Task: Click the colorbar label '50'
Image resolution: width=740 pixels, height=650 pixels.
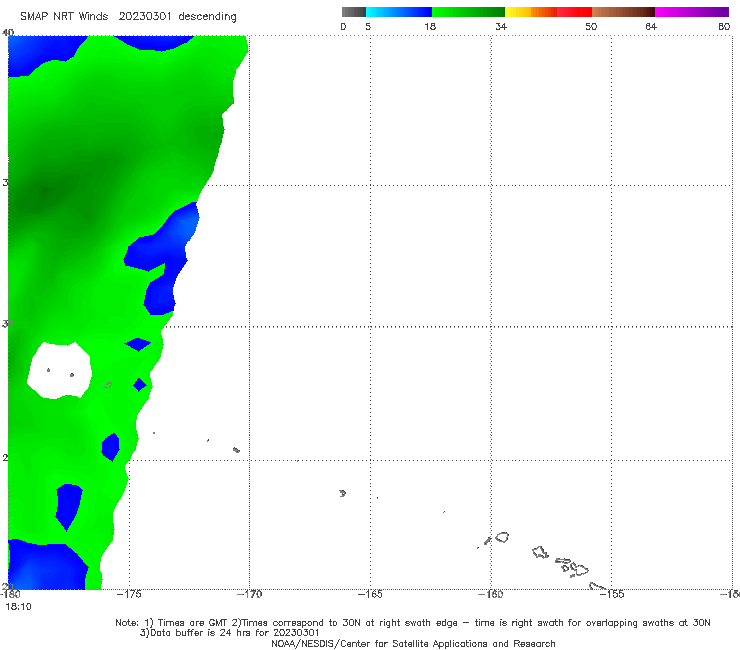Action: pyautogui.click(x=591, y=26)
